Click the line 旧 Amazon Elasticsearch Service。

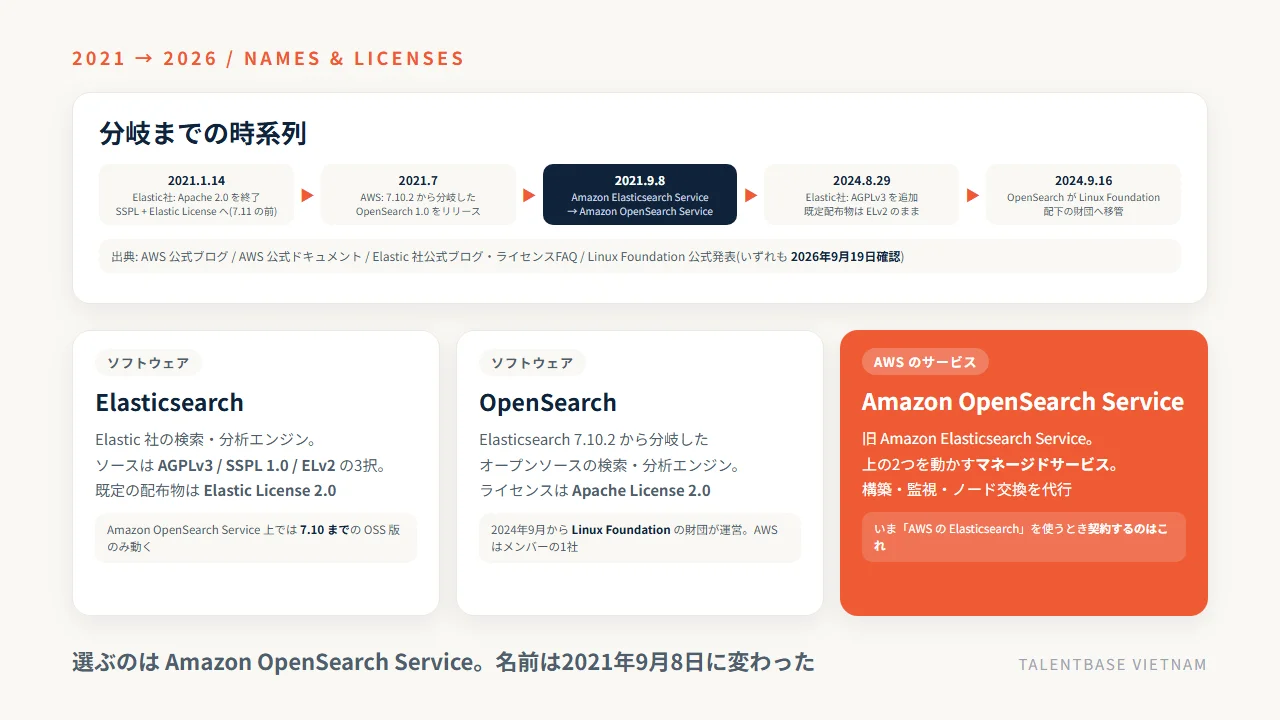pos(978,439)
